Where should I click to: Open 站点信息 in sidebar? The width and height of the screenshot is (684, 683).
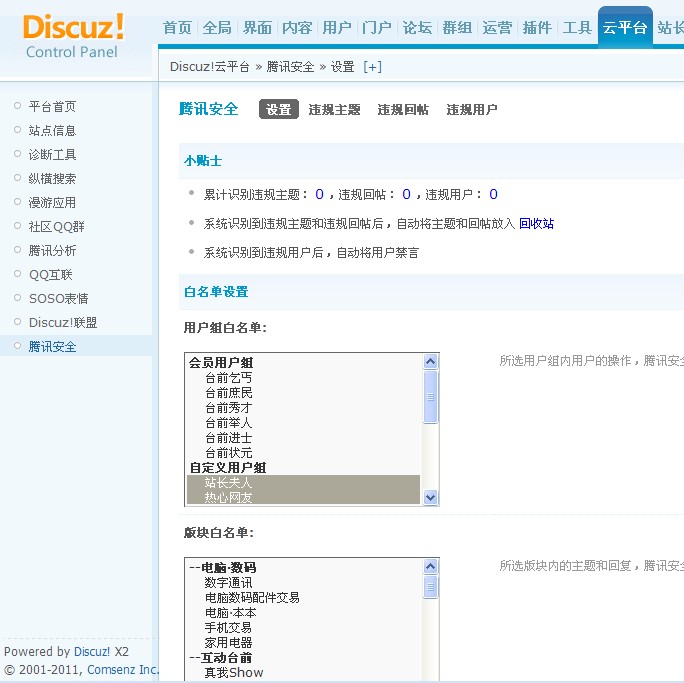click(52, 130)
